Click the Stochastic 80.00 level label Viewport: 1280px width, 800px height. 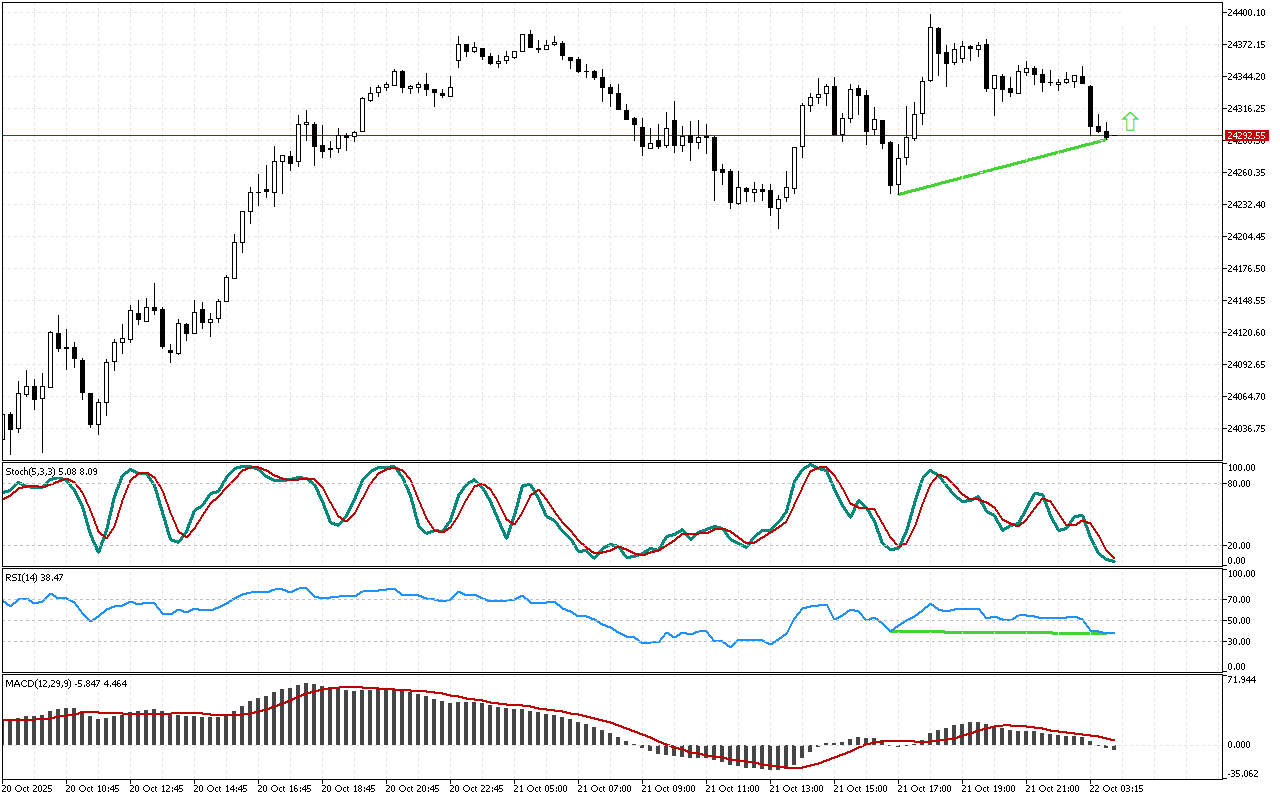pyautogui.click(x=1240, y=484)
